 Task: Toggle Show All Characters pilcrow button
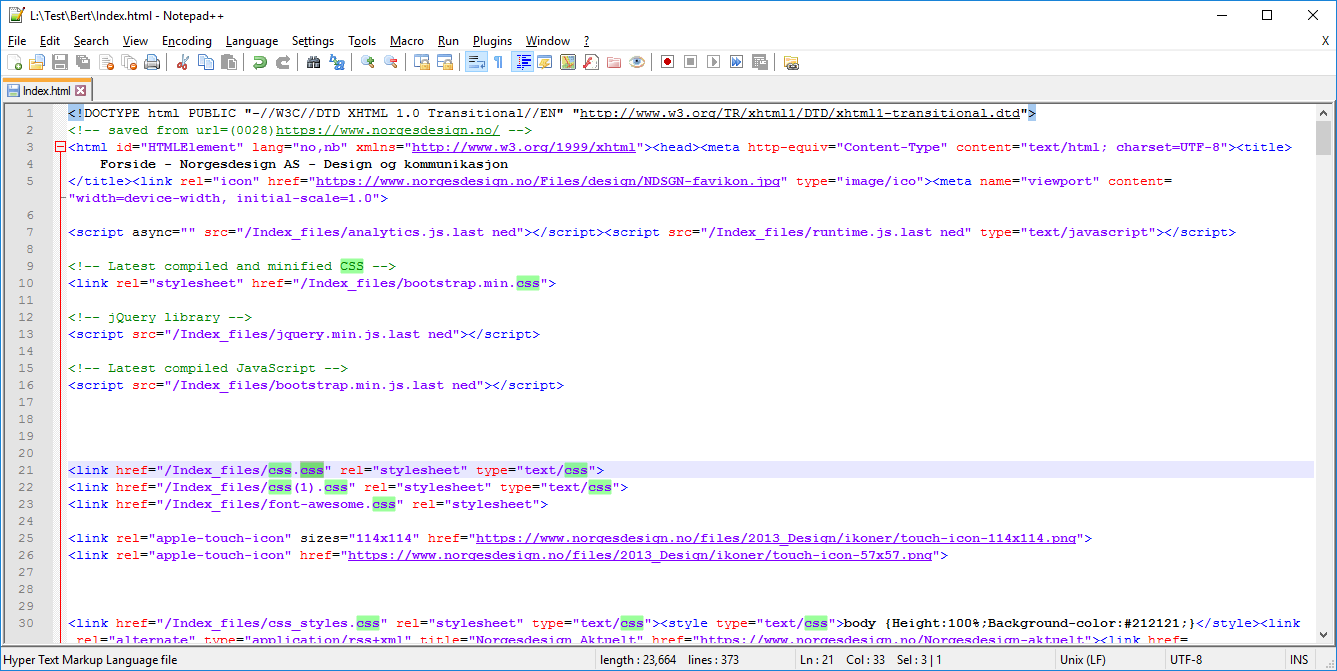point(498,62)
